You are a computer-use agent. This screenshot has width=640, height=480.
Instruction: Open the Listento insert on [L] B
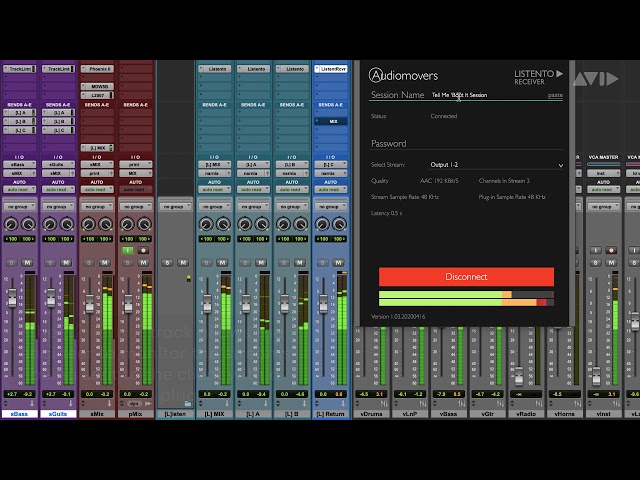click(x=292, y=69)
